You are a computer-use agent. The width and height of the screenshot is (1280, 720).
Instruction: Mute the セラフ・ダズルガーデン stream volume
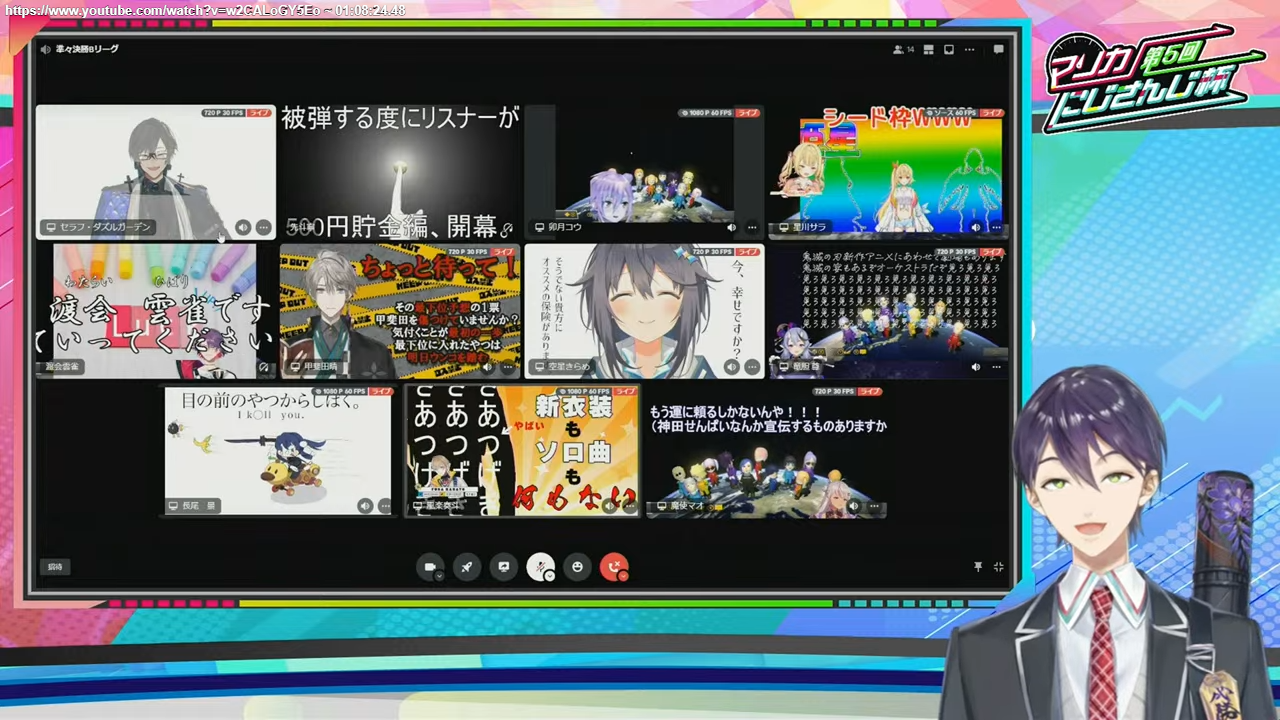pyautogui.click(x=243, y=227)
